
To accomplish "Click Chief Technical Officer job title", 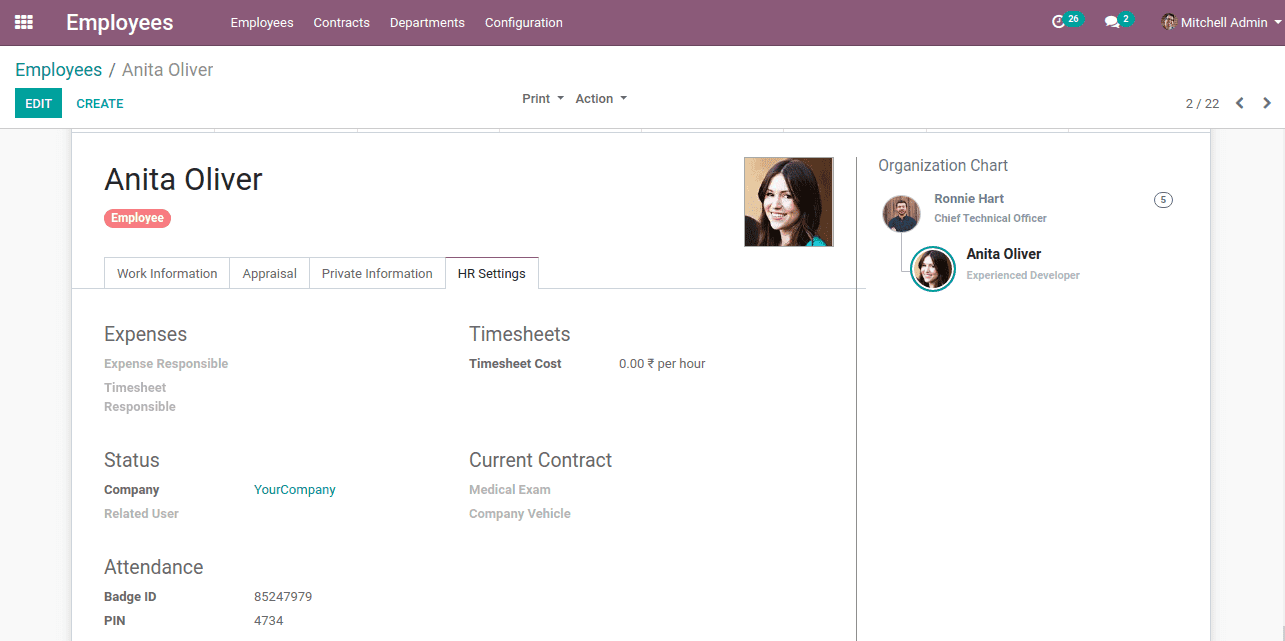I will pos(991,218).
